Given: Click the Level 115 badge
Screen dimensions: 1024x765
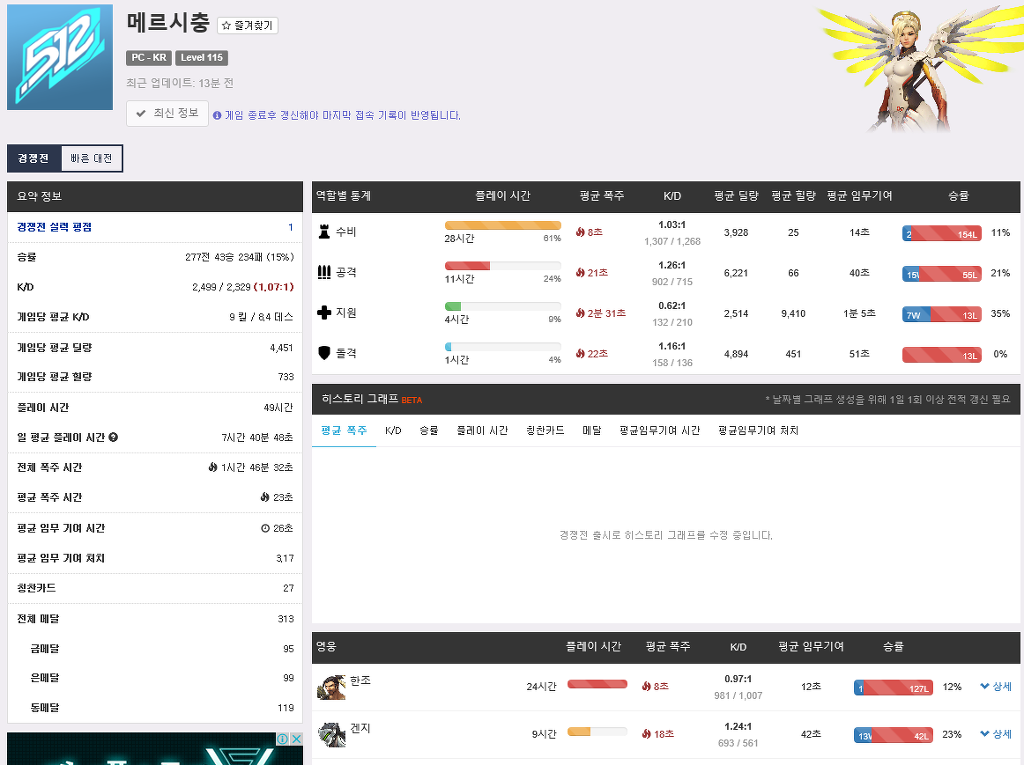Looking at the screenshot, I should (201, 57).
